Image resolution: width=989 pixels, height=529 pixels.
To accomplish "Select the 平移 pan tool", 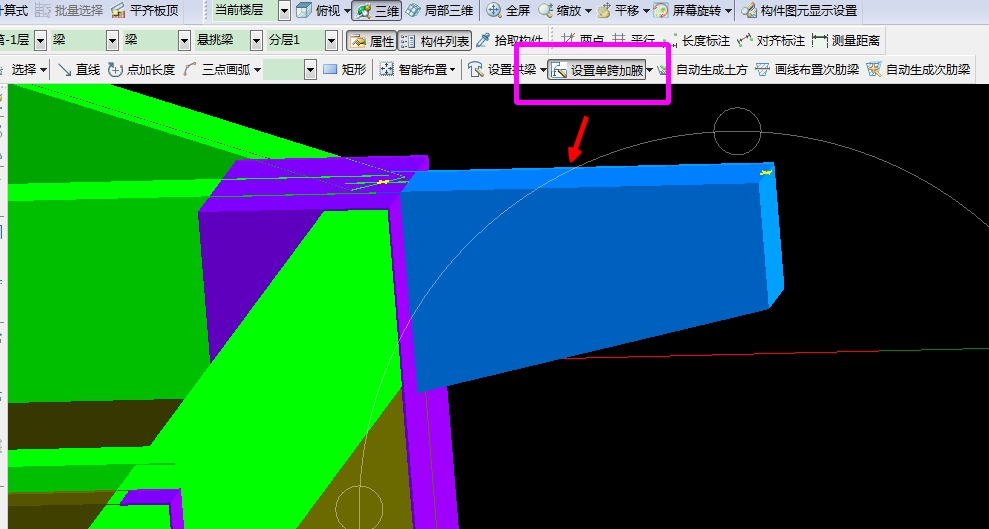I will (x=617, y=10).
